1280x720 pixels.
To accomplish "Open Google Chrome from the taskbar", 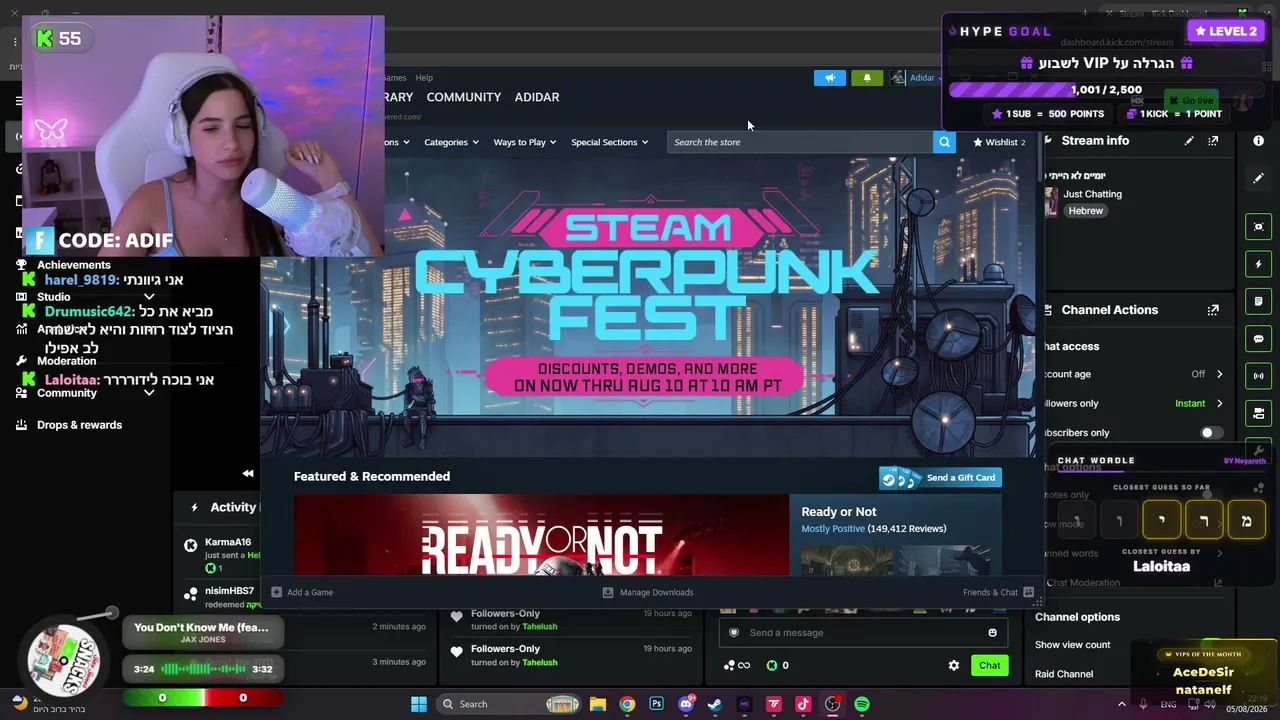I will click(x=627, y=704).
